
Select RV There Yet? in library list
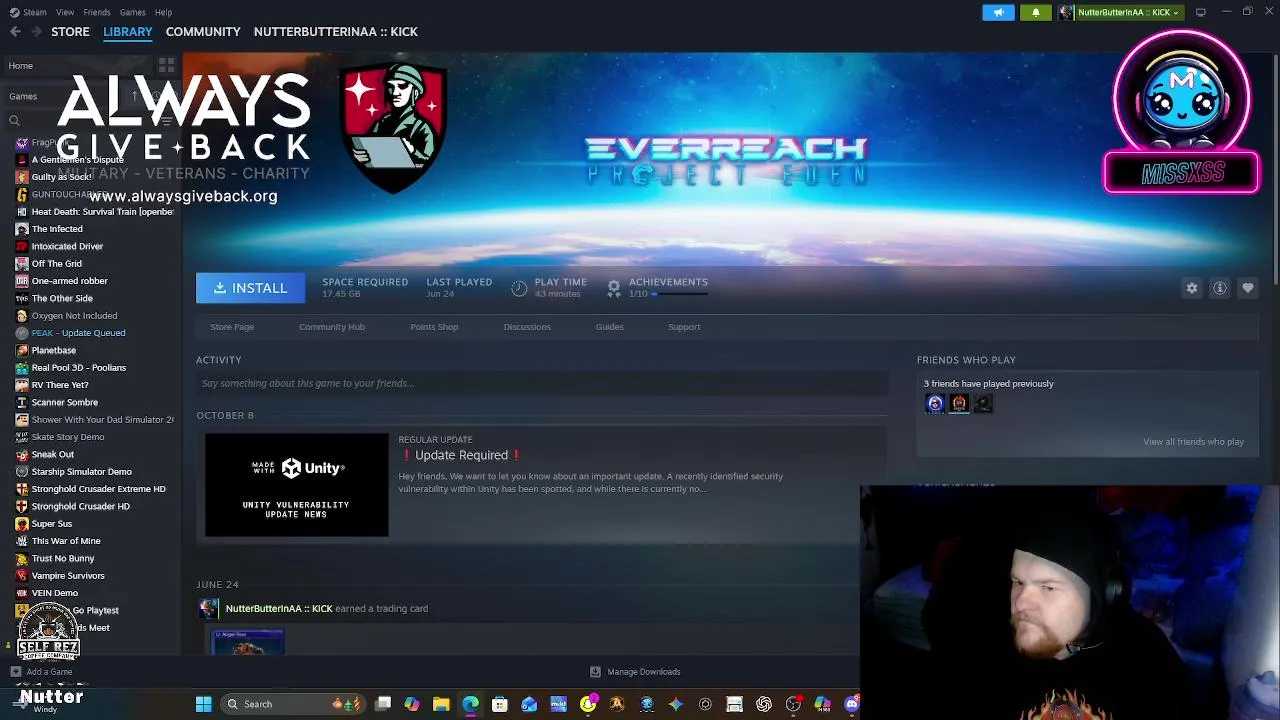pyautogui.click(x=60, y=385)
